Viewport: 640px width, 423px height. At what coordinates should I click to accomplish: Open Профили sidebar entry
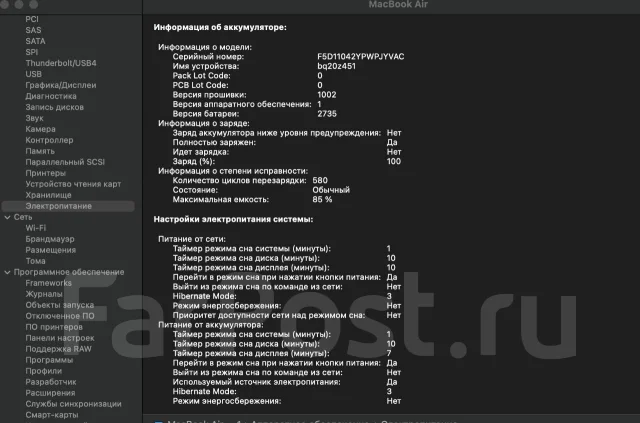[x=44, y=372]
